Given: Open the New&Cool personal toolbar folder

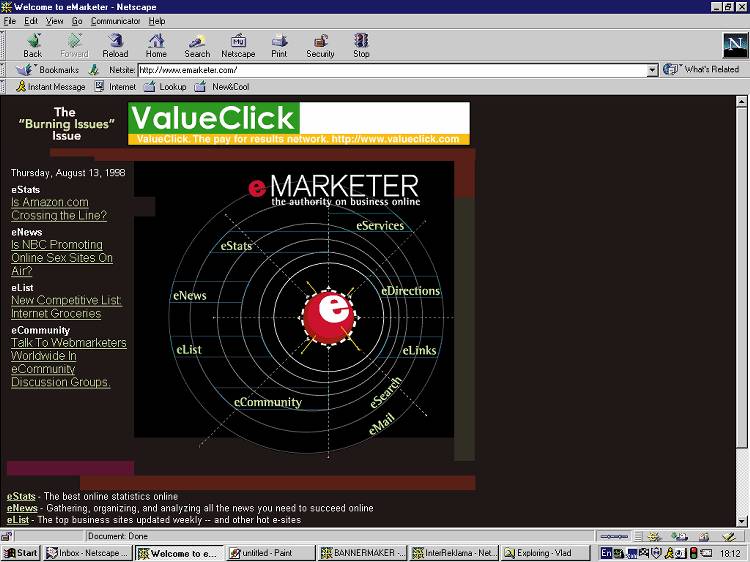Looking at the screenshot, I should point(222,87).
